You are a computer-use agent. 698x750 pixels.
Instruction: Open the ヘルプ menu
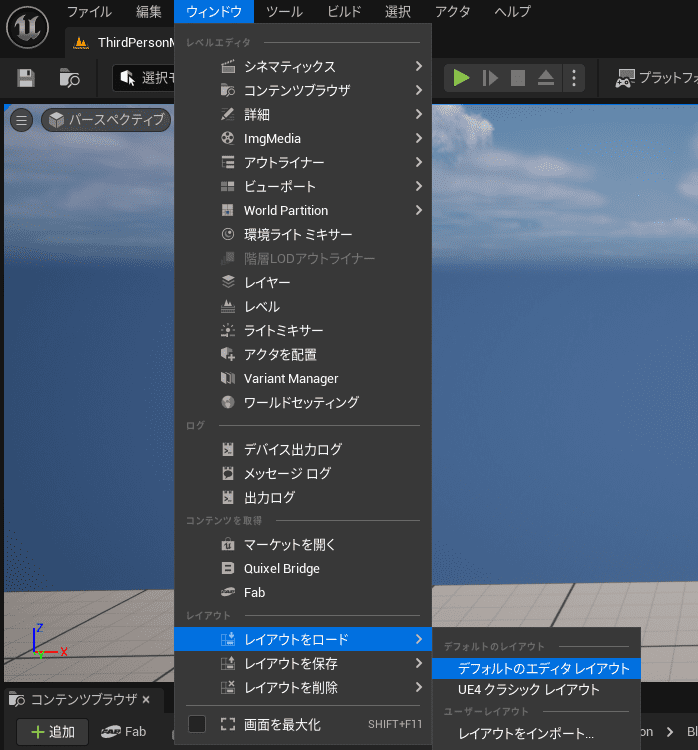click(x=512, y=11)
